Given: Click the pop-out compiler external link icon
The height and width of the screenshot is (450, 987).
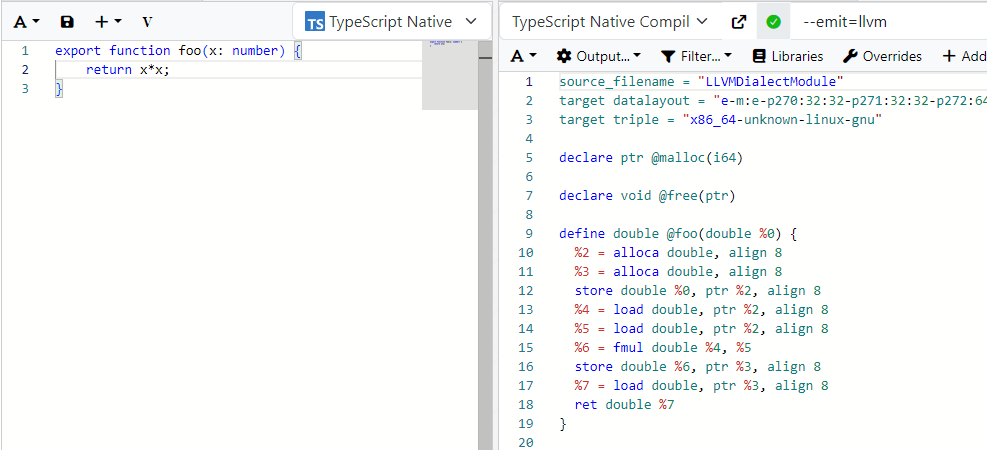Looking at the screenshot, I should point(739,22).
